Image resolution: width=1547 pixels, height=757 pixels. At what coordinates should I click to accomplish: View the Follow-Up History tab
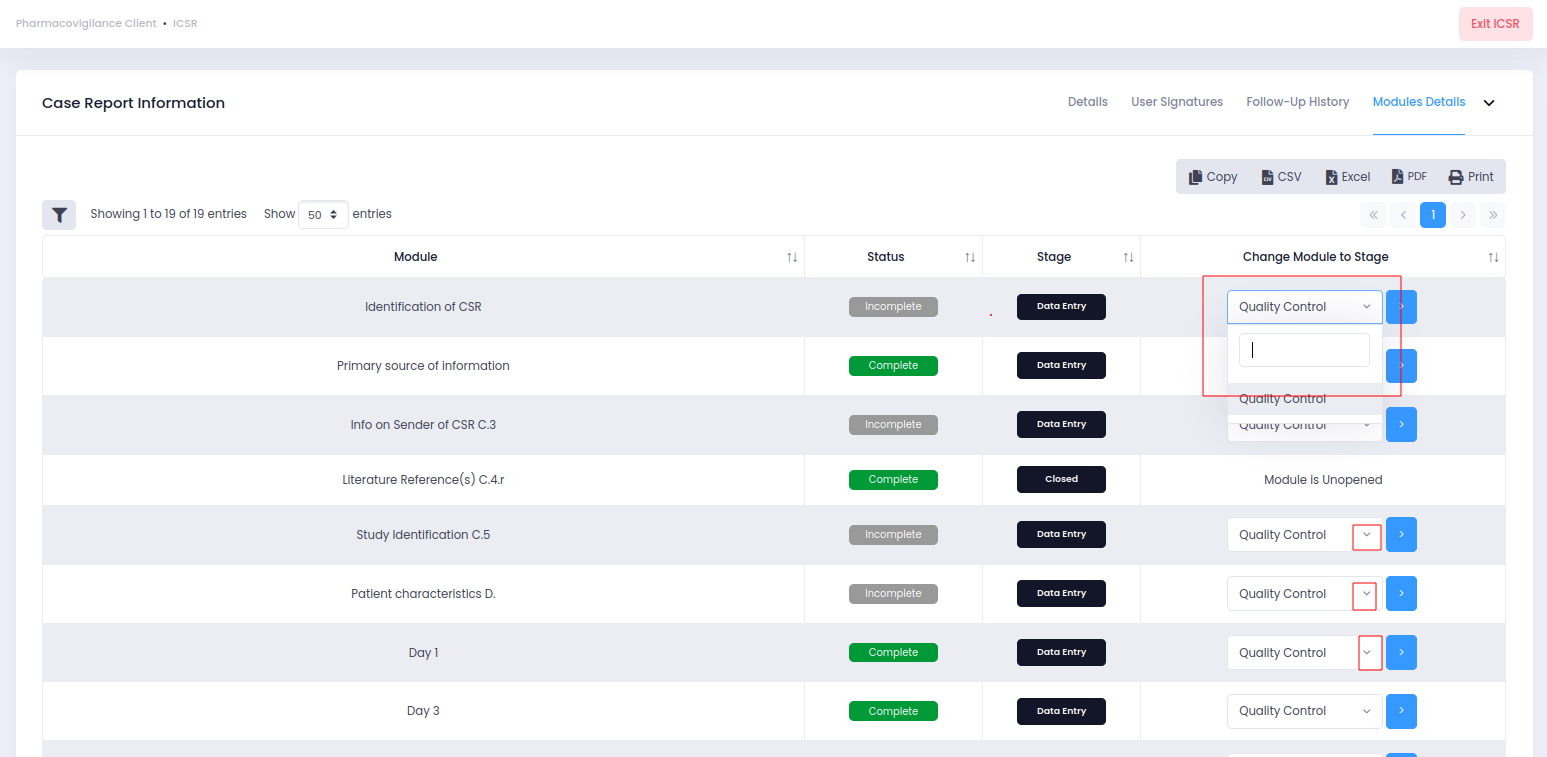point(1298,102)
